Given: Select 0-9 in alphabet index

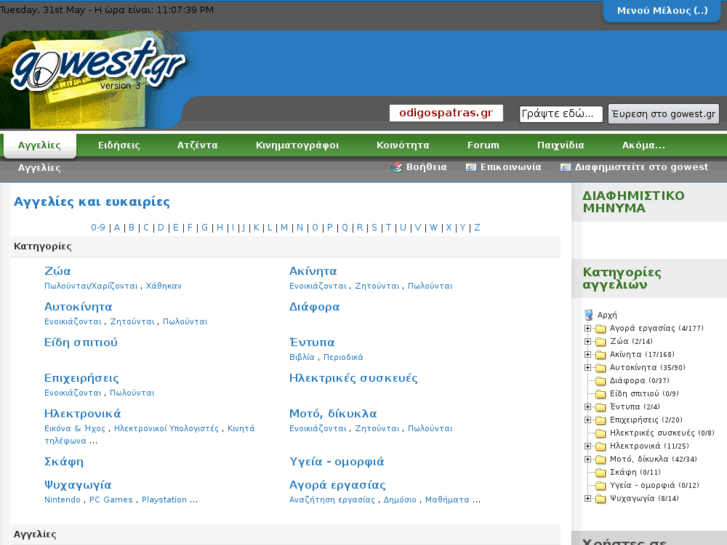Looking at the screenshot, I should click(x=98, y=227).
